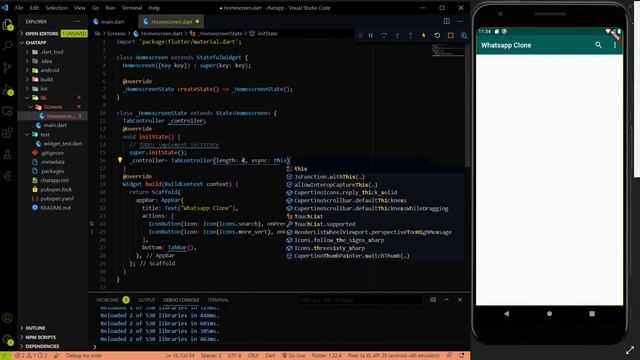Expand the Outline section
The height and width of the screenshot is (360, 640).
pyautogui.click(x=53, y=328)
